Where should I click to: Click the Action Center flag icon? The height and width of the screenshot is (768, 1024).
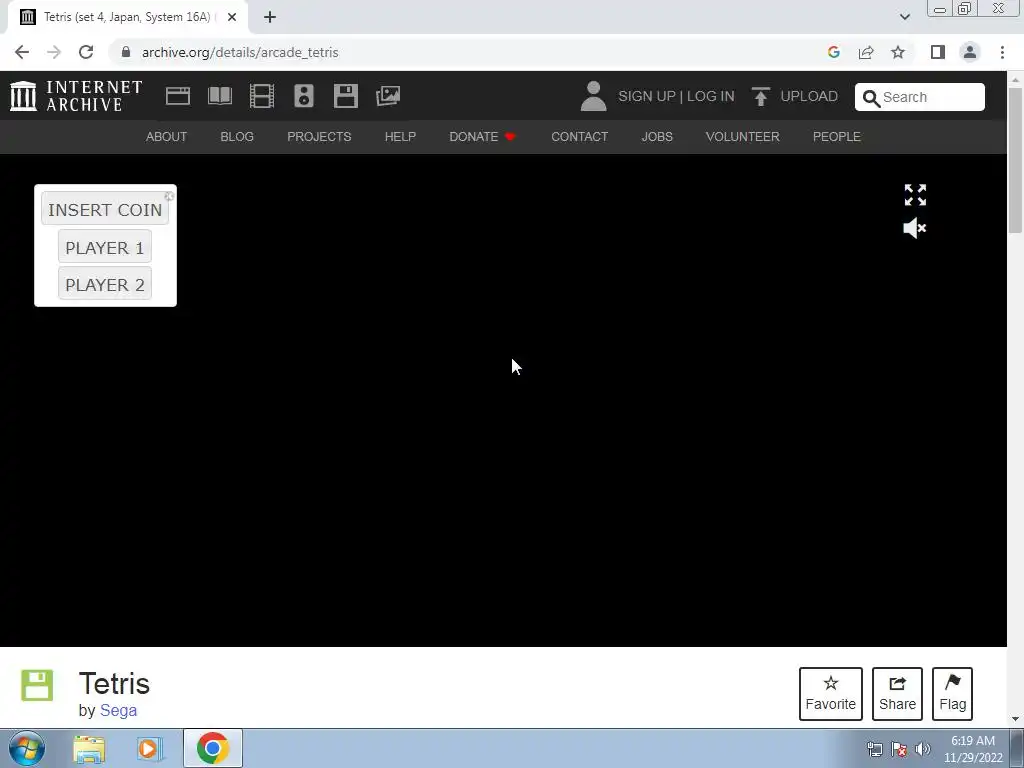(899, 749)
